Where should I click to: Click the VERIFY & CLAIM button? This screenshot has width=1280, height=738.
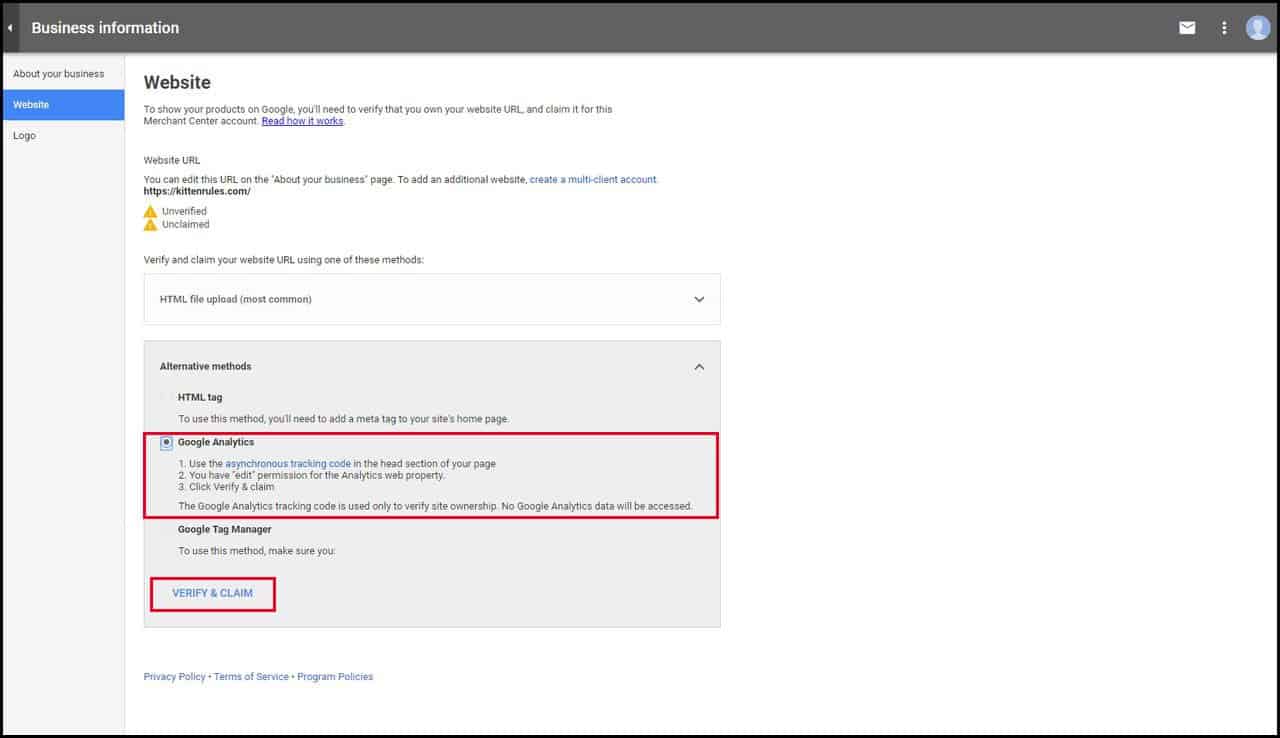(212, 593)
